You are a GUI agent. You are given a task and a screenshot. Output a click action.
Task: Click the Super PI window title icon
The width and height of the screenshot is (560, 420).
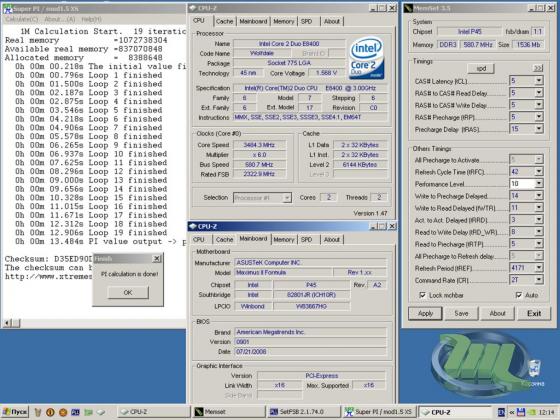pyautogui.click(x=7, y=8)
